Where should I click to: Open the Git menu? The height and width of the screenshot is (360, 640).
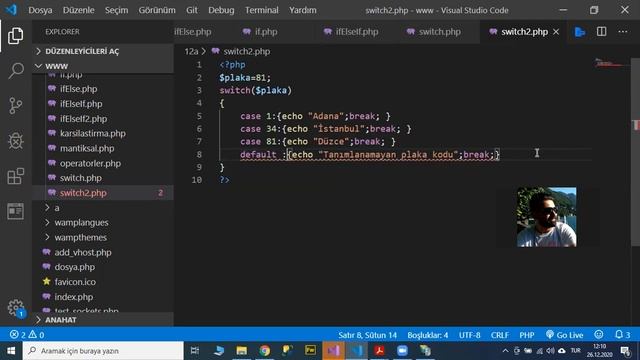(191, 10)
